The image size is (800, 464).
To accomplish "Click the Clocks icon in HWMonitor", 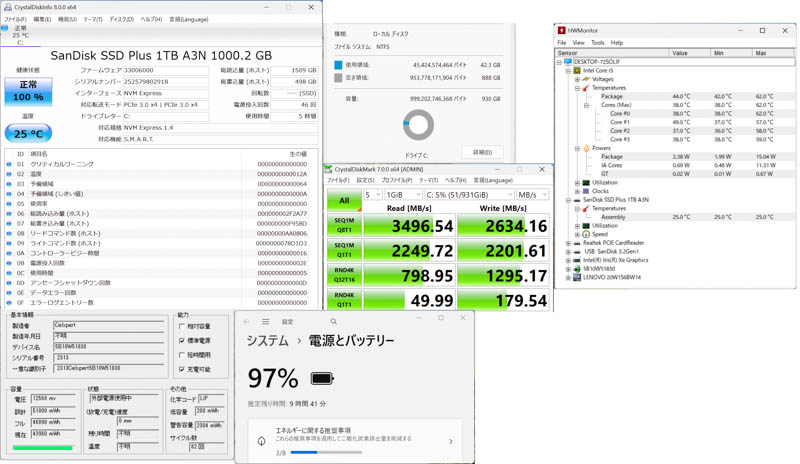I will (586, 191).
